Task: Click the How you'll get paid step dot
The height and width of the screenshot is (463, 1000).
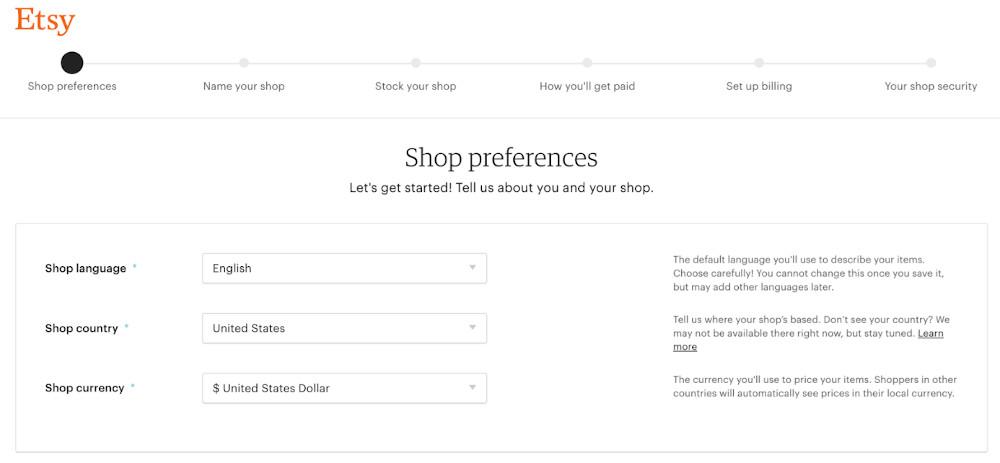Action: (587, 63)
